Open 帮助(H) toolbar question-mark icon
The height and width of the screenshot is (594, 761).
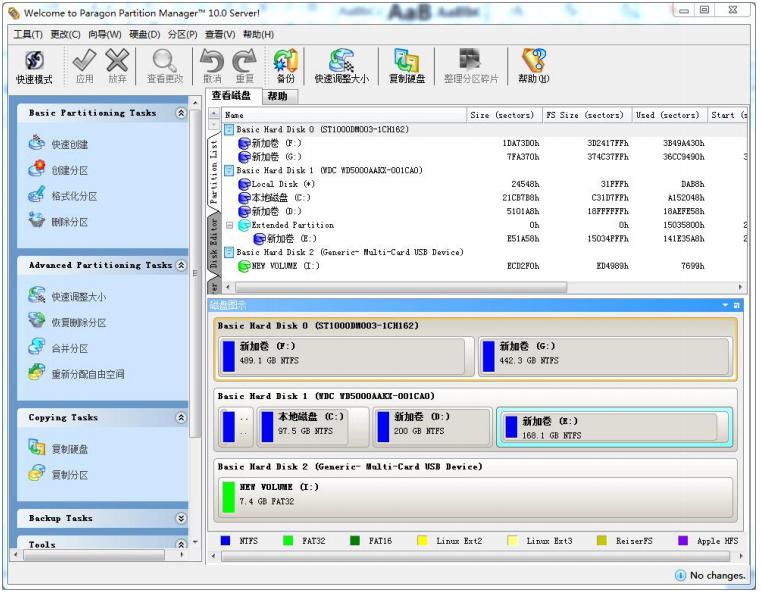(x=533, y=67)
